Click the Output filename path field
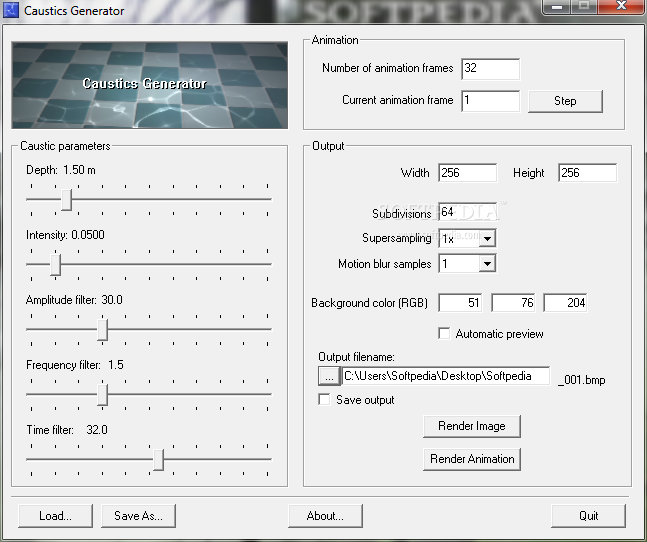Viewport: 647px width, 542px height. 446,376
